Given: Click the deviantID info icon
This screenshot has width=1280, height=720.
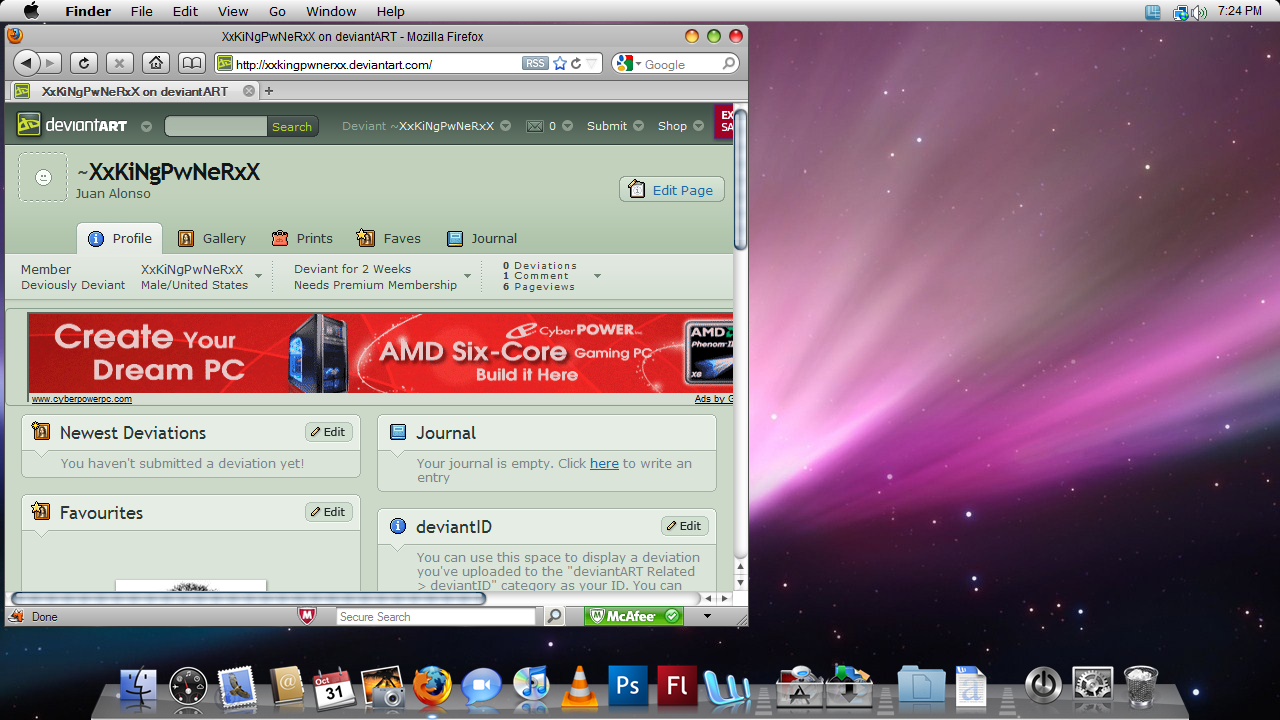Looking at the screenshot, I should [x=399, y=526].
